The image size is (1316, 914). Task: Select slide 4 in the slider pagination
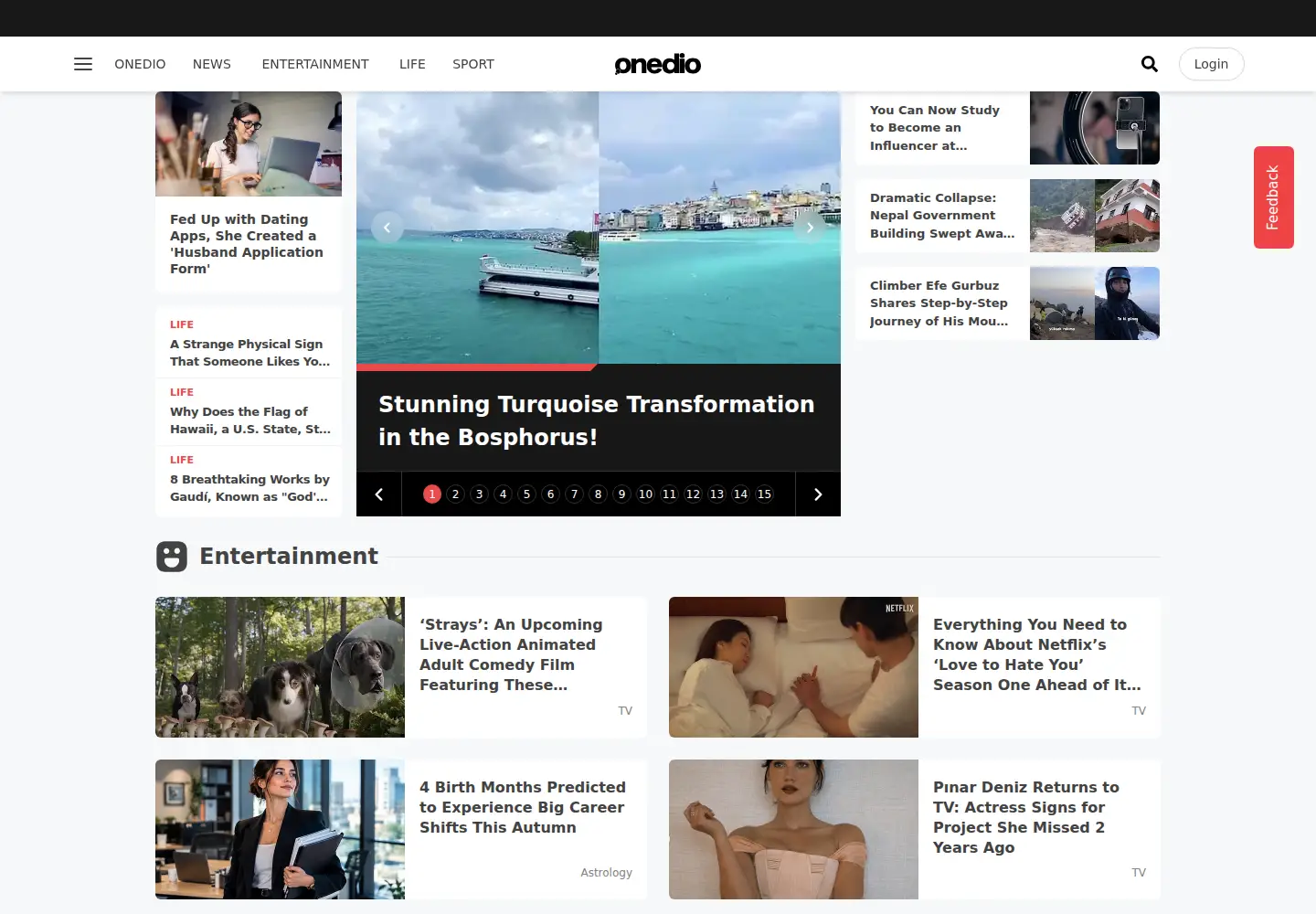click(504, 494)
